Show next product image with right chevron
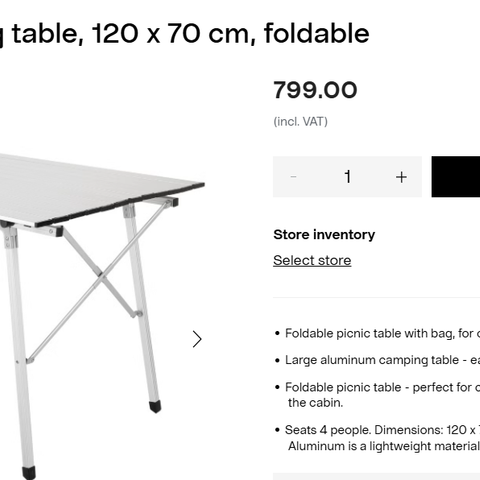Viewport: 480px width, 480px height. click(x=197, y=339)
